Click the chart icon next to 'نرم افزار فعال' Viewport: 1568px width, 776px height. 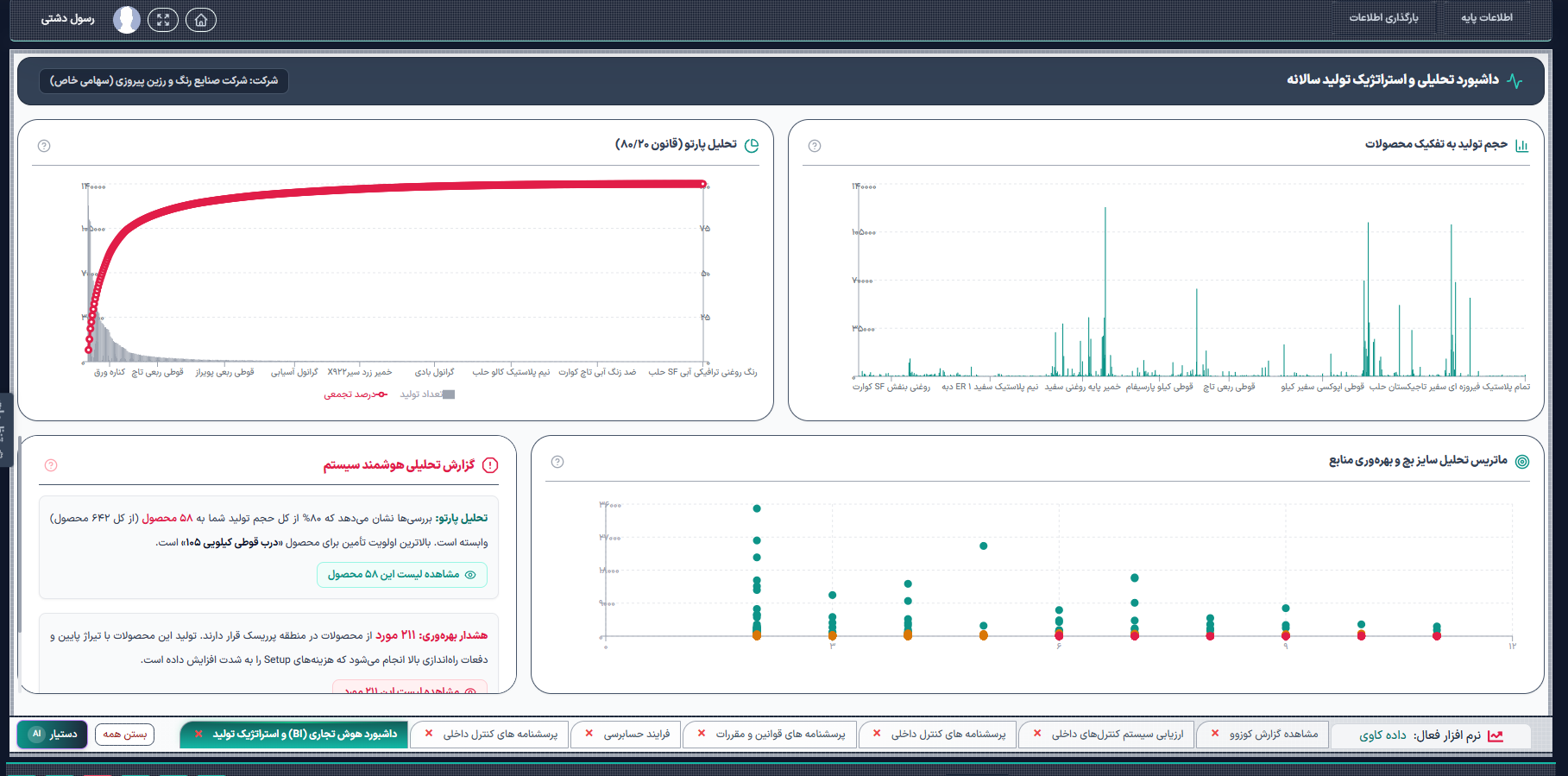click(1496, 735)
